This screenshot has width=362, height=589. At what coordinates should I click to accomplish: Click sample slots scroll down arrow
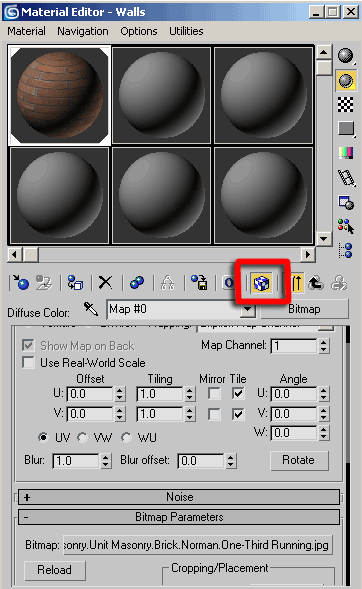[324, 238]
